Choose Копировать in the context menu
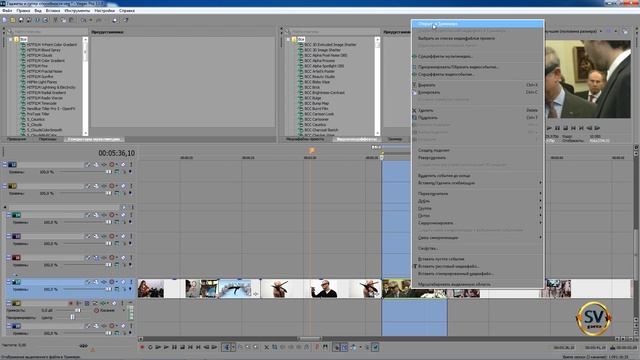 tap(478, 92)
